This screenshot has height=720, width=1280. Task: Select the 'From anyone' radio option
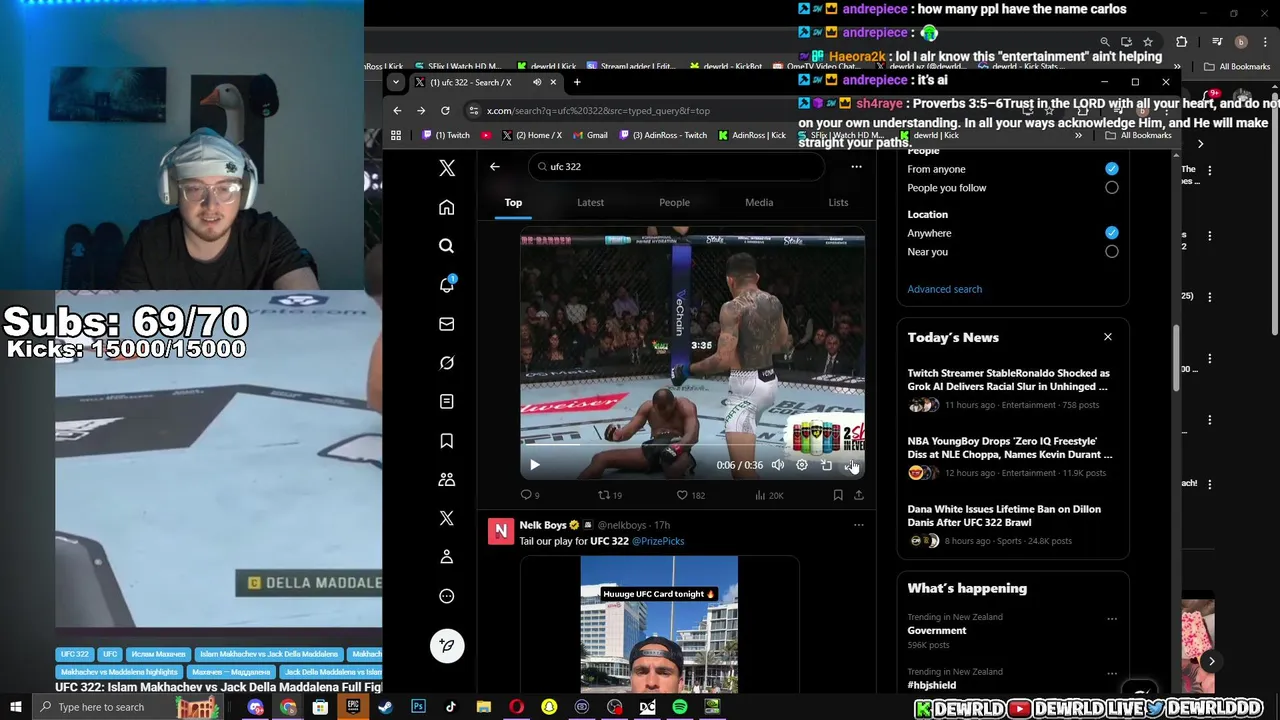point(1111,169)
